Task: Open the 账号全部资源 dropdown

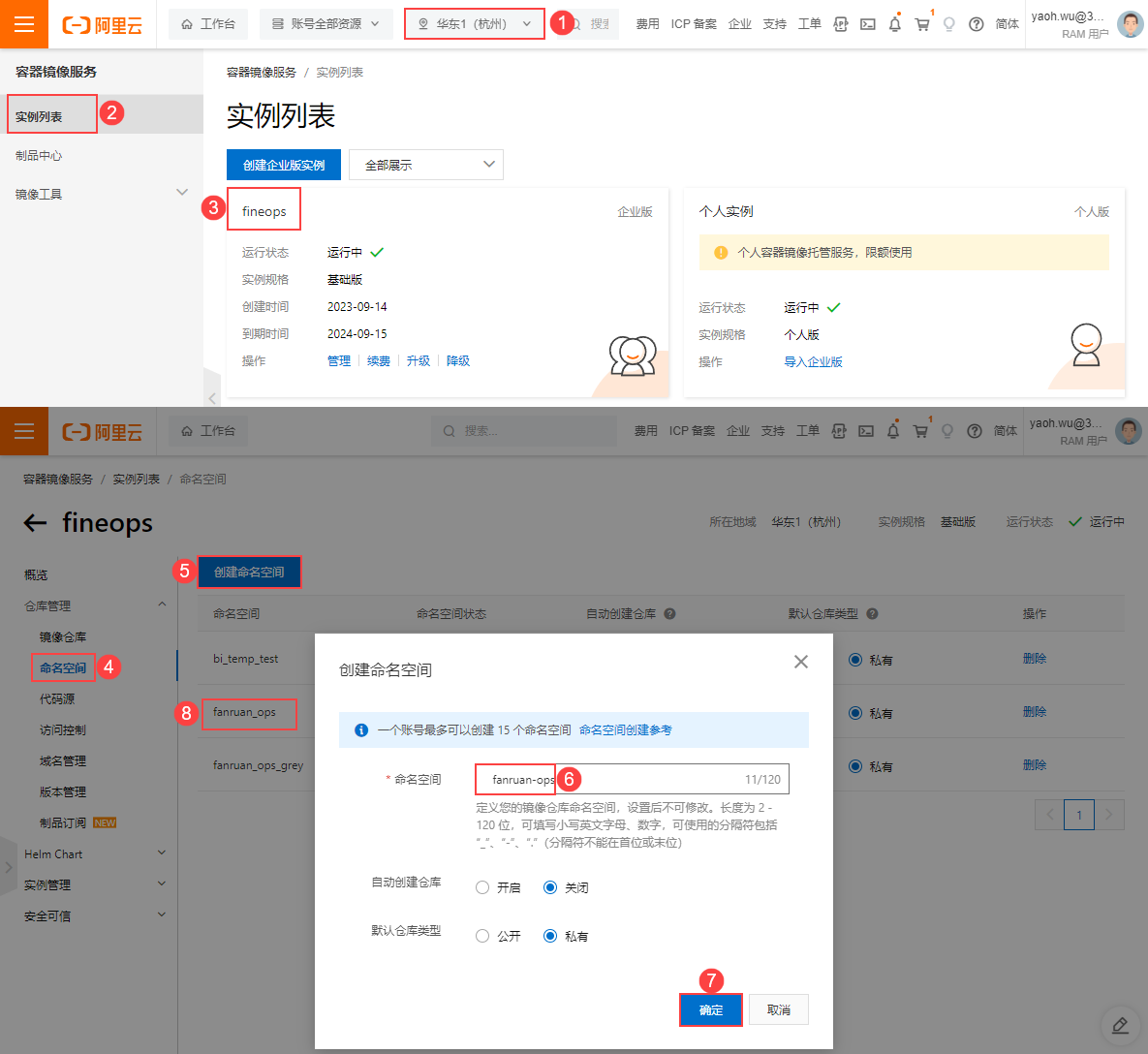Action: [x=326, y=24]
